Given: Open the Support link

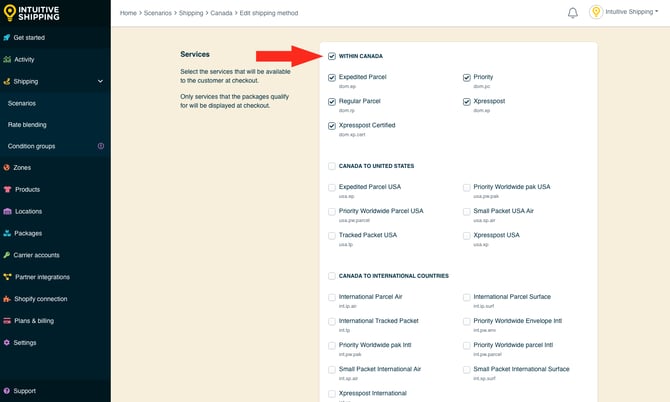Looking at the screenshot, I should point(25,391).
